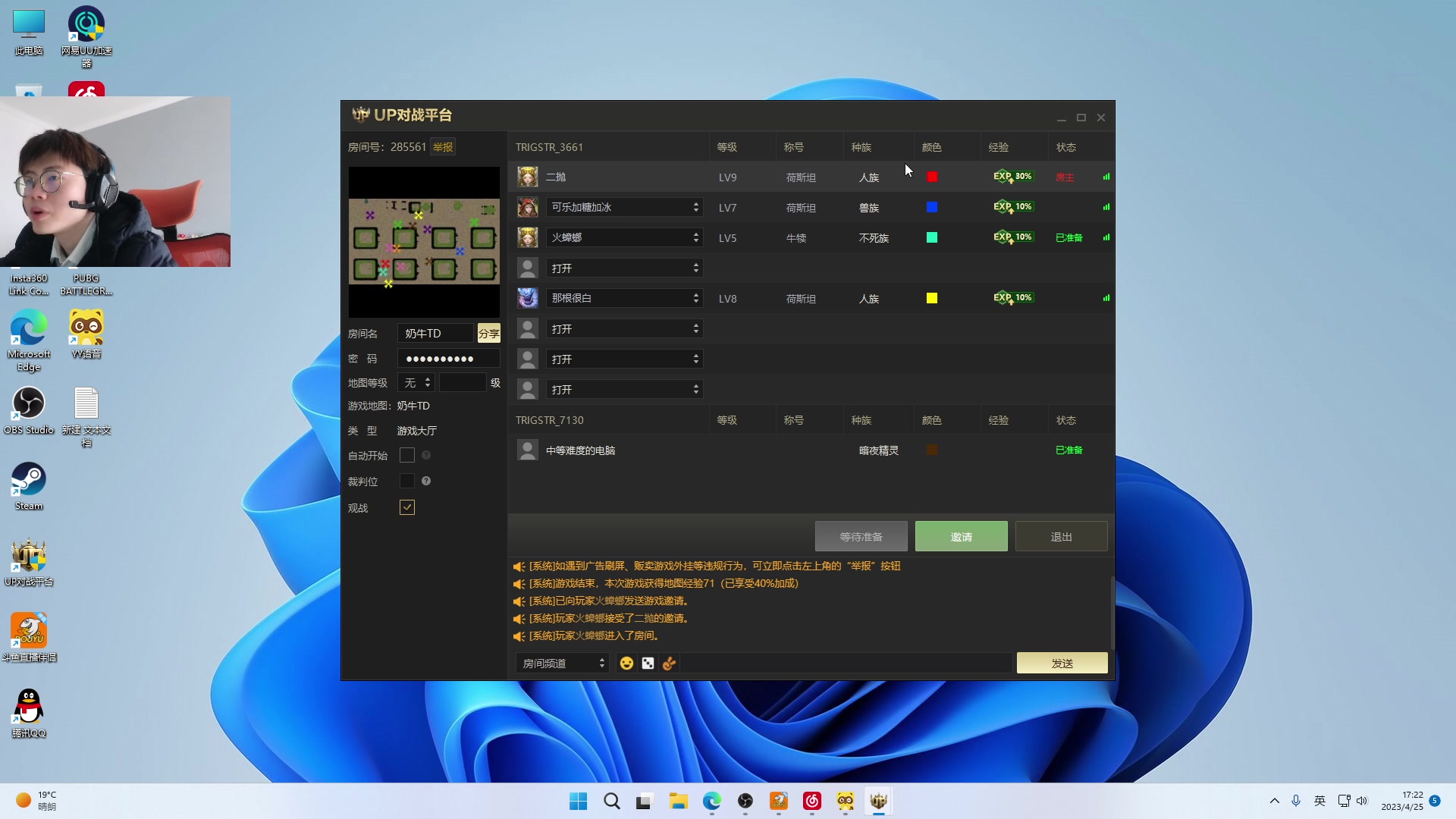This screenshot has height=819, width=1456.
Task: Click the 裁判位 help question mark icon
Action: click(426, 481)
